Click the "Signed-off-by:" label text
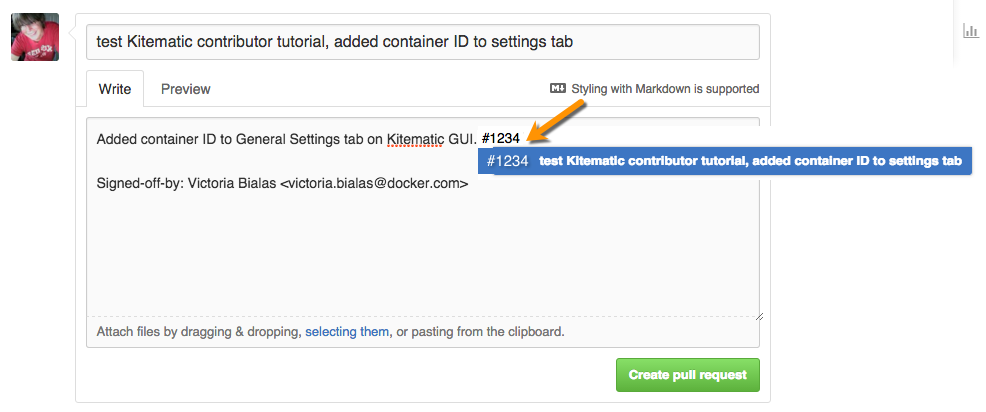The width and height of the screenshot is (986, 412). tap(140, 184)
